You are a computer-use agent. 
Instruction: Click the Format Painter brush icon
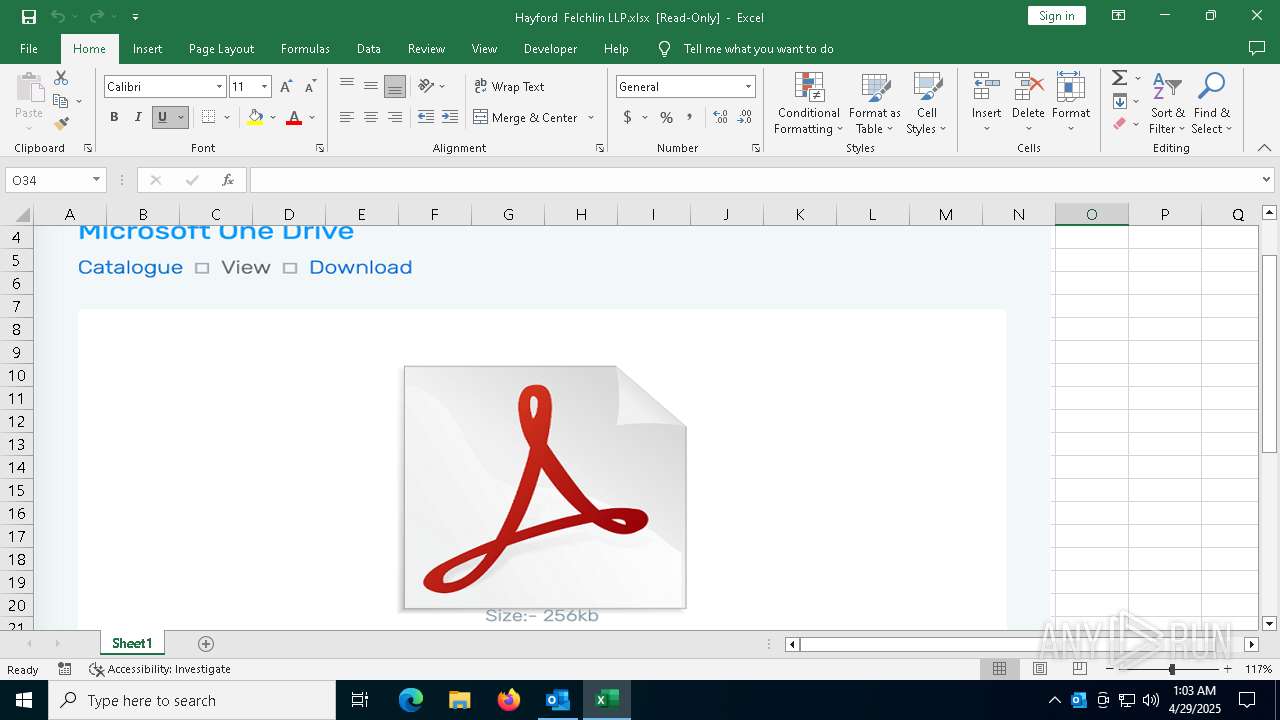(61, 124)
